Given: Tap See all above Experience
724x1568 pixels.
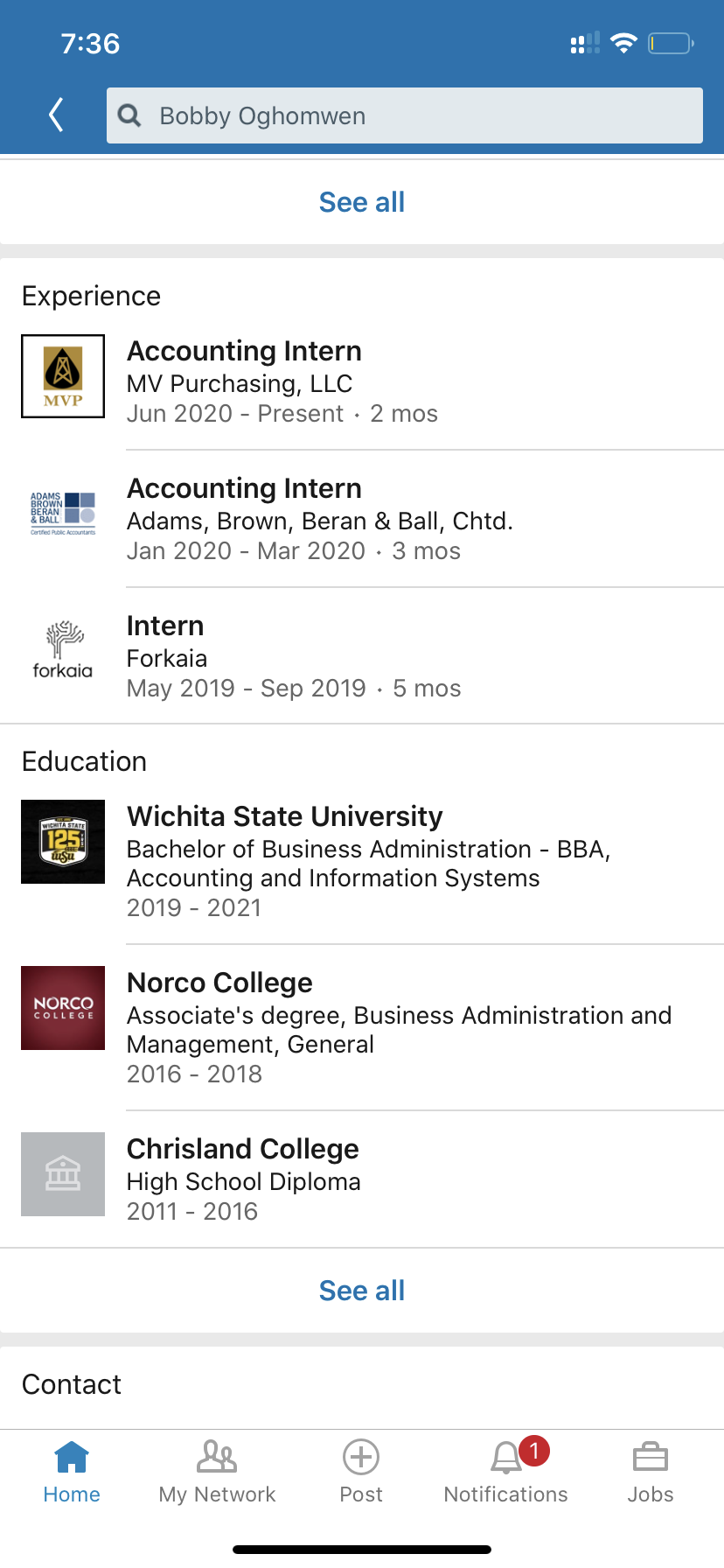Looking at the screenshot, I should pos(362,202).
